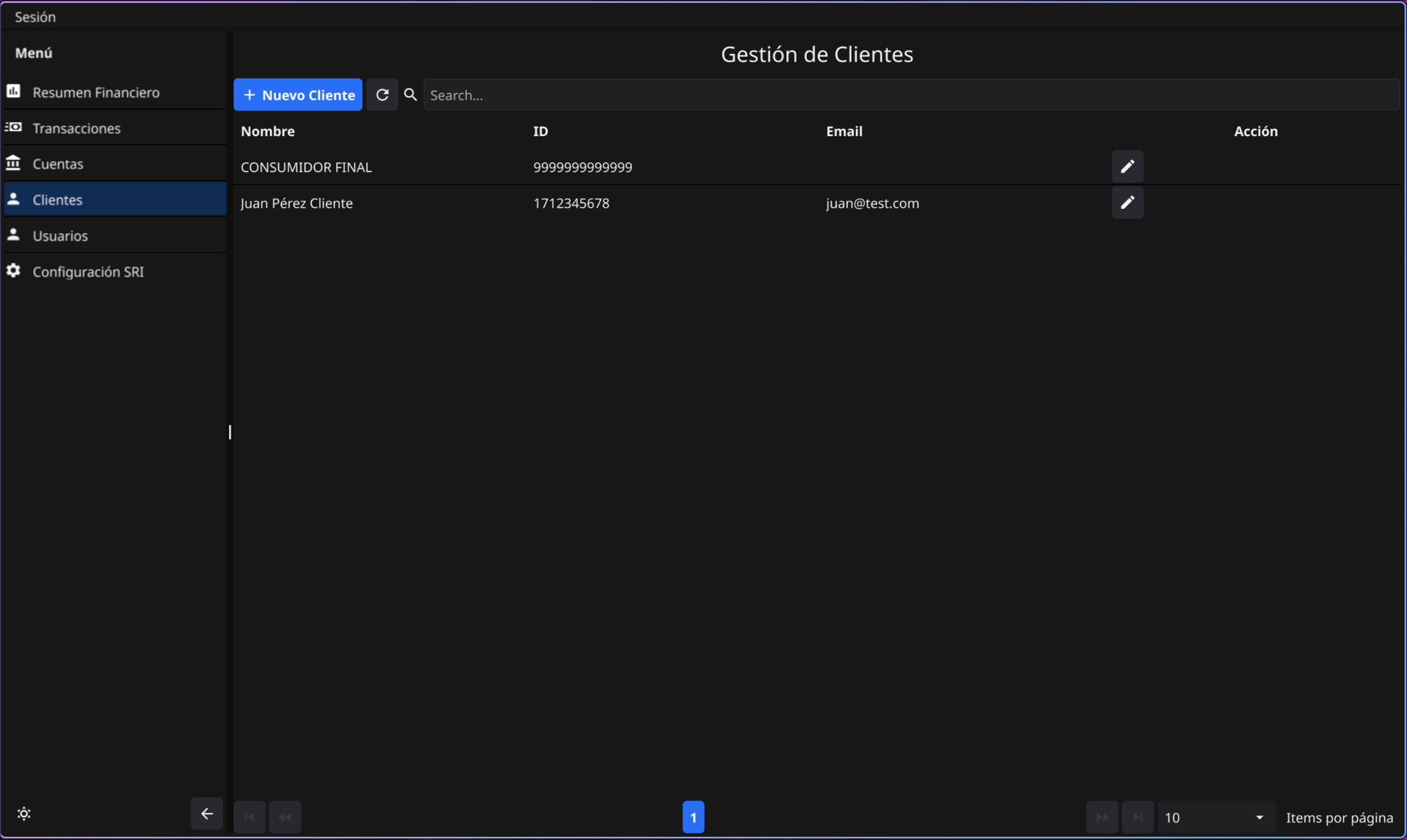Viewport: 1407px width, 840px height.
Task: Click the refresh clients list icon
Action: click(x=382, y=95)
